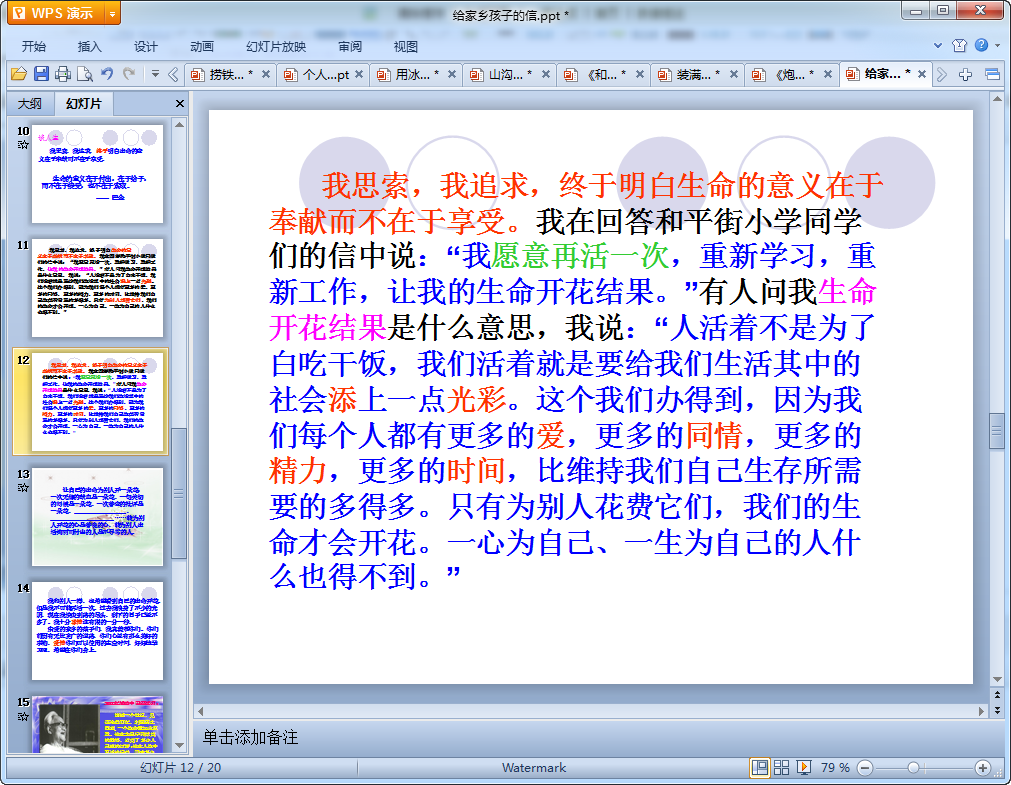Close the active 给家... document tab
Image resolution: width=1011 pixels, height=785 pixels.
click(922, 74)
